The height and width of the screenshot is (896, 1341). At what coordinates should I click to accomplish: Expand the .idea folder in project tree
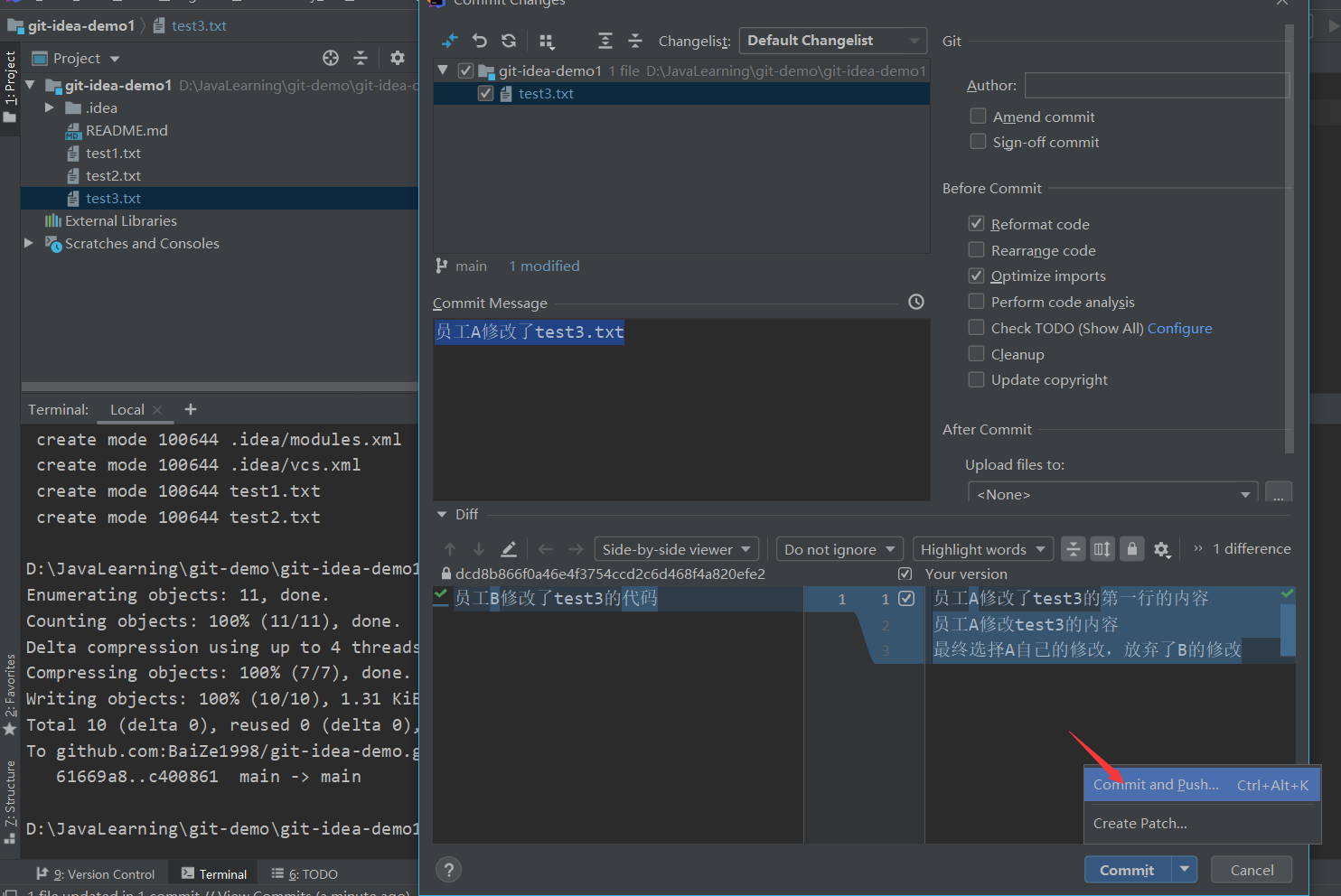[50, 107]
